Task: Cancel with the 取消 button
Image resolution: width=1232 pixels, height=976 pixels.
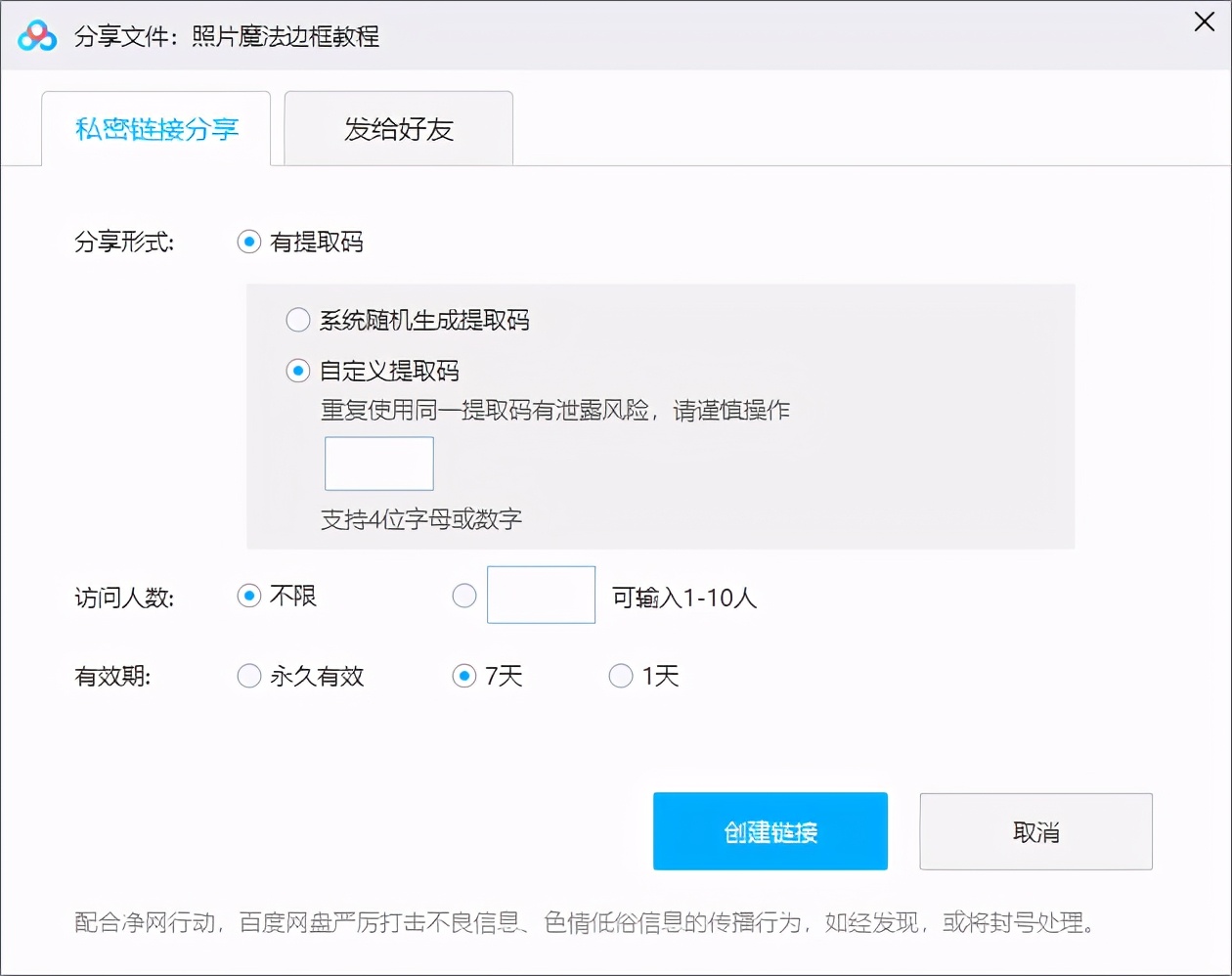Action: 1035,831
